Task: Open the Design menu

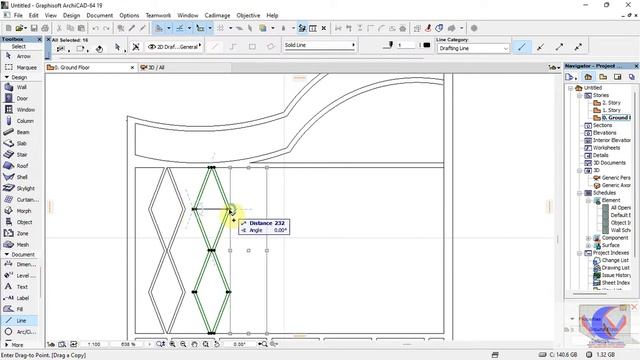Action: pos(71,16)
